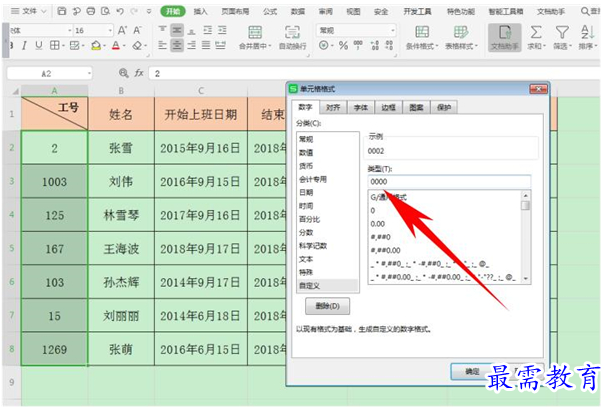Click the Document Assistant (文档助手) ribbon button
609x409 pixels.
click(505, 38)
